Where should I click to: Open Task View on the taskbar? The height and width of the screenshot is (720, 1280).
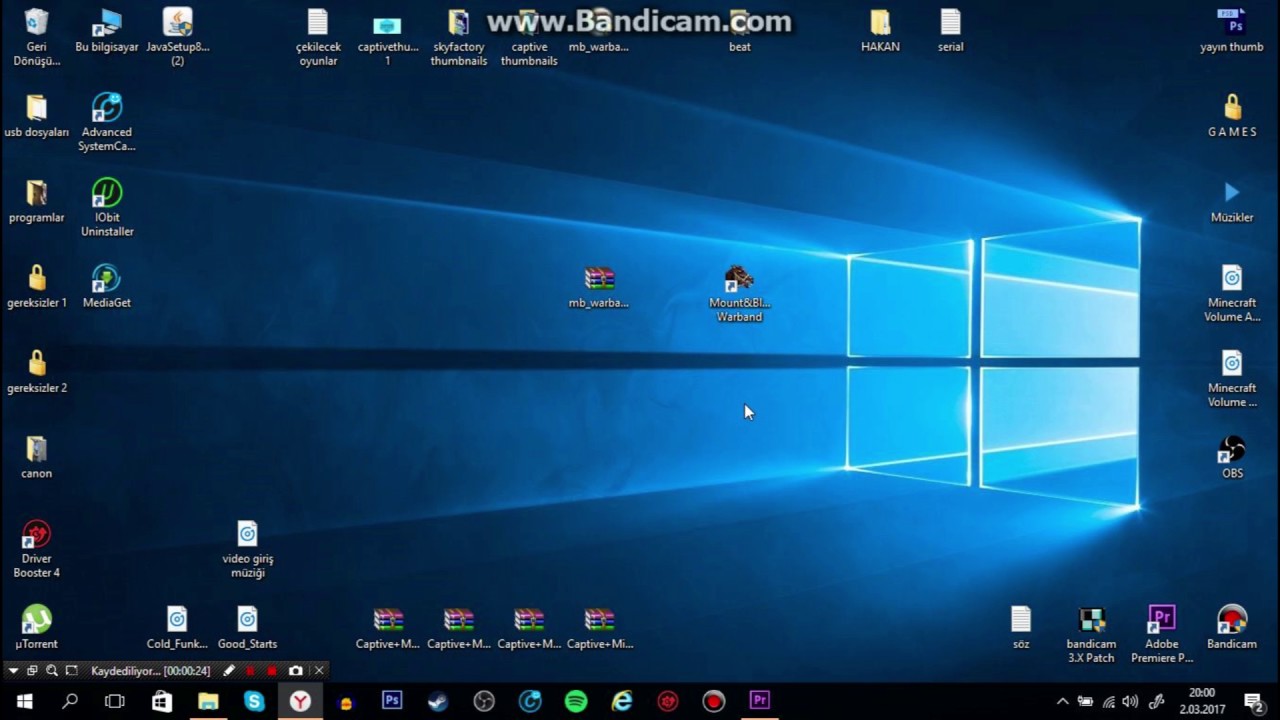coord(115,701)
